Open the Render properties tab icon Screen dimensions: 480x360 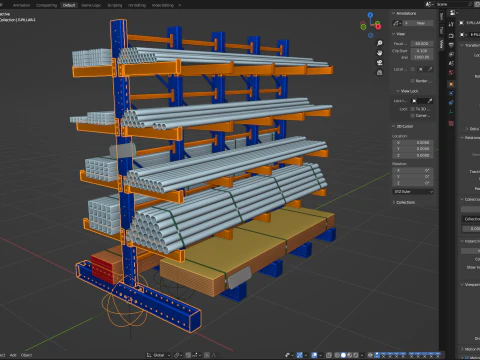pos(451,35)
